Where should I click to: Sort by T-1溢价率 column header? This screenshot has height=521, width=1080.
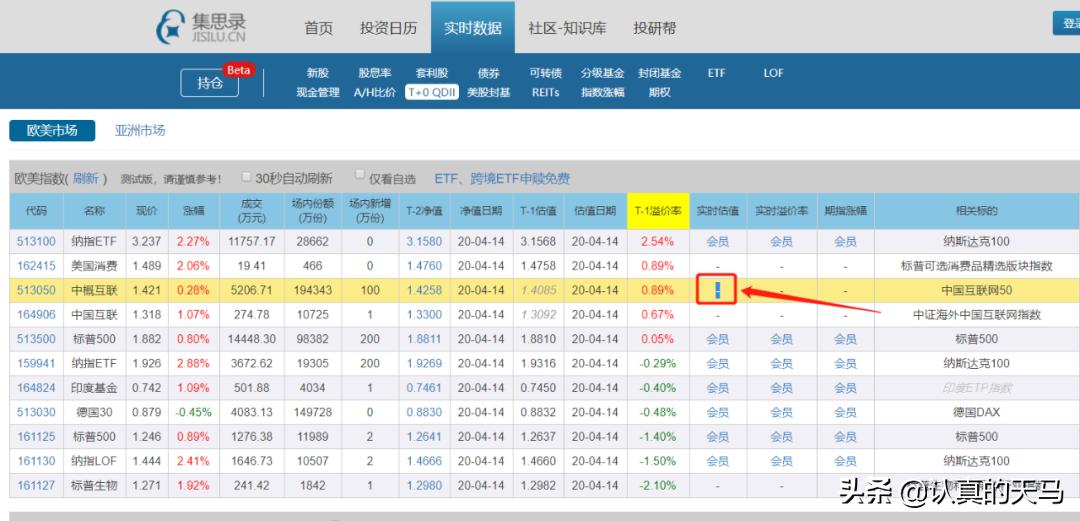658,211
